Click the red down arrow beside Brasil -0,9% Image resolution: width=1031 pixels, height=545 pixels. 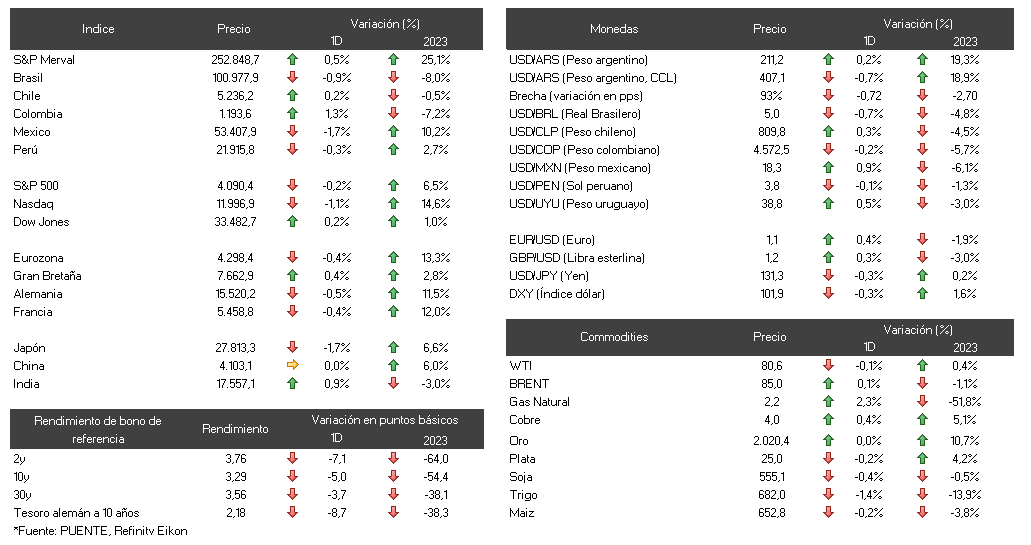[x=293, y=77]
